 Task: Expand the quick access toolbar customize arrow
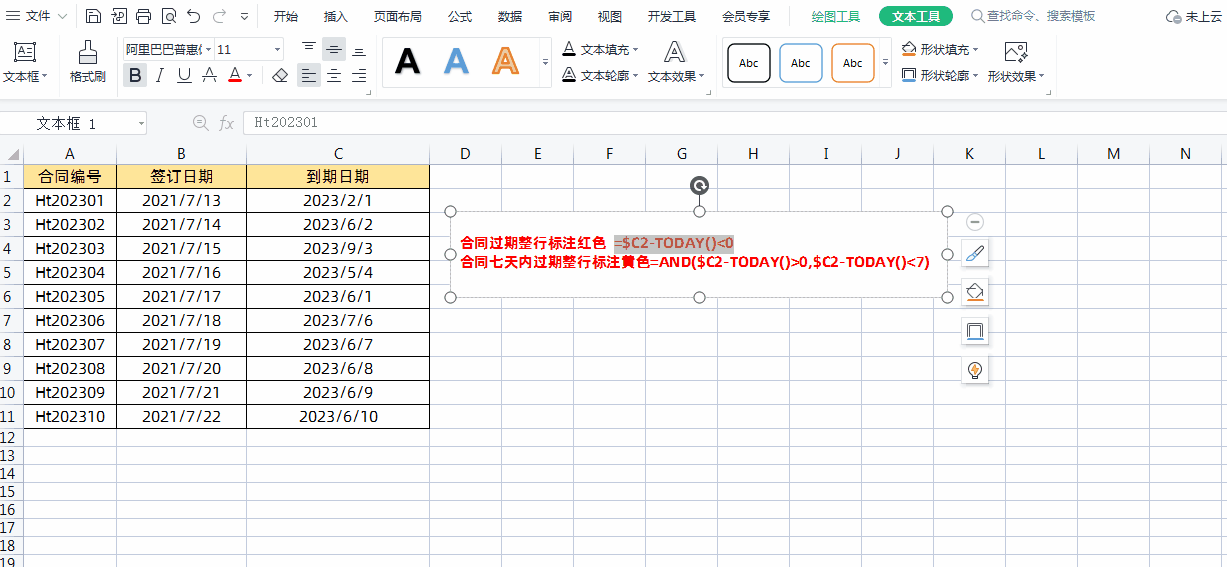click(245, 17)
